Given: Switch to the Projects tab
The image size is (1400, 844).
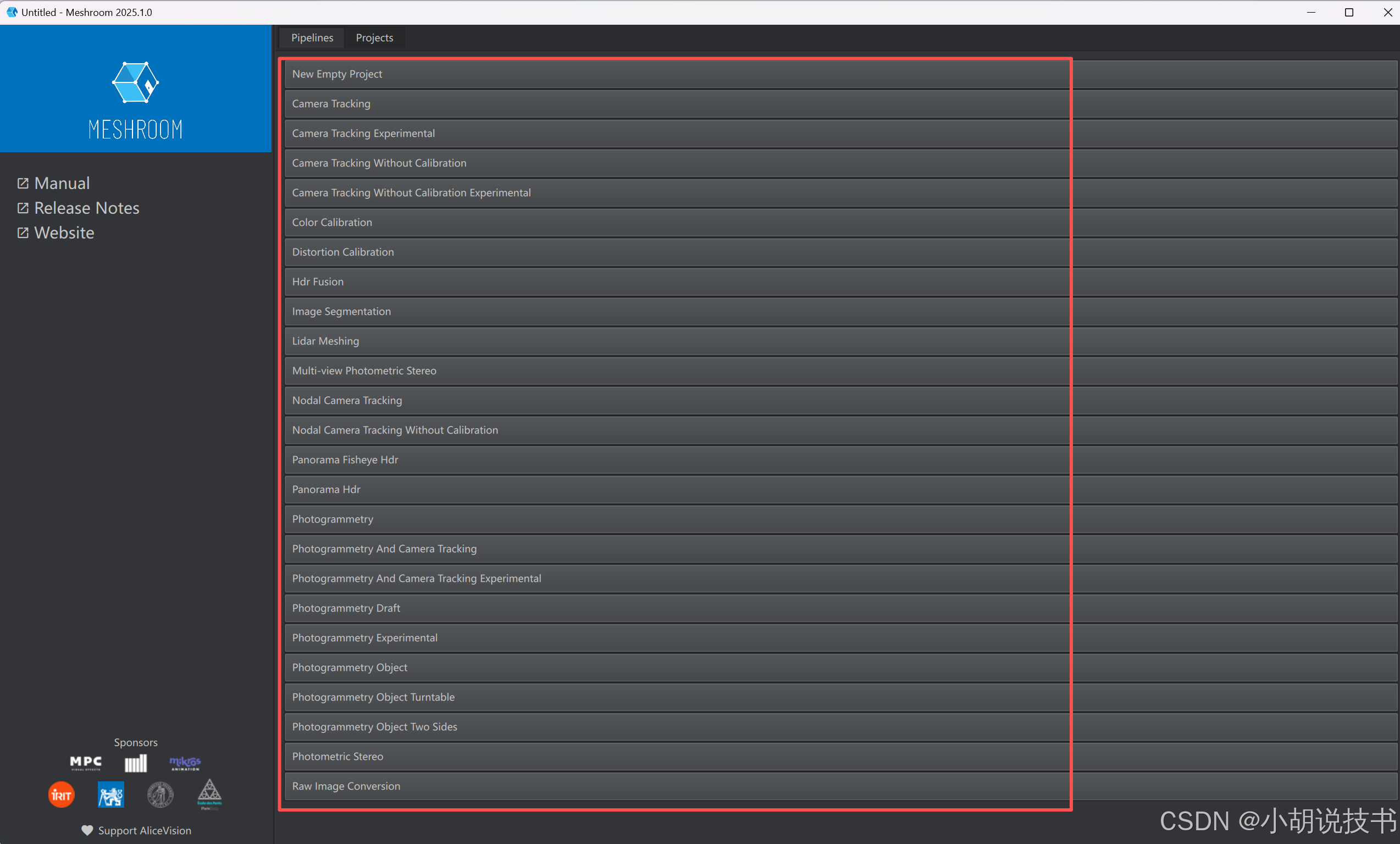Looking at the screenshot, I should tap(374, 37).
